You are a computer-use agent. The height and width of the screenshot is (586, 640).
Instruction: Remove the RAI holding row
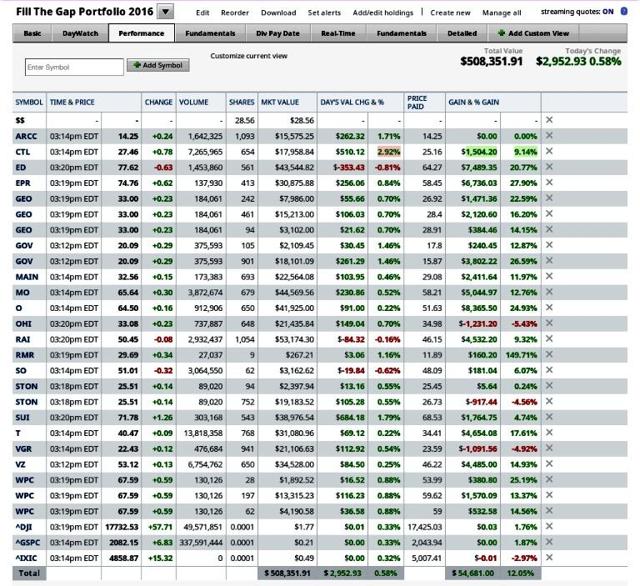pyautogui.click(x=549, y=339)
